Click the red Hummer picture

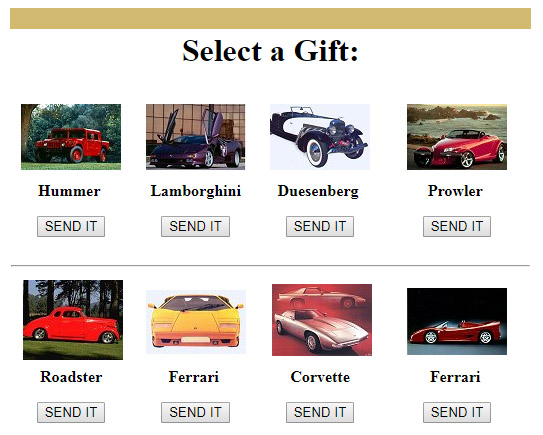pyautogui.click(x=71, y=137)
